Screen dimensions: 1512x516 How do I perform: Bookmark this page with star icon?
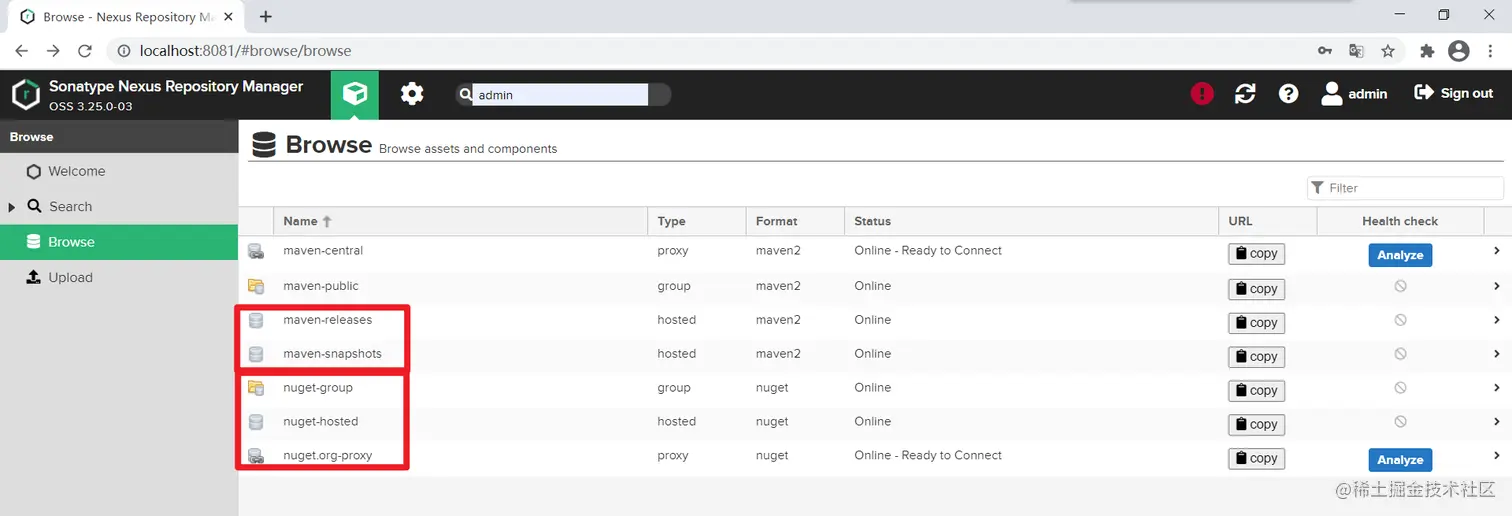pos(1388,50)
